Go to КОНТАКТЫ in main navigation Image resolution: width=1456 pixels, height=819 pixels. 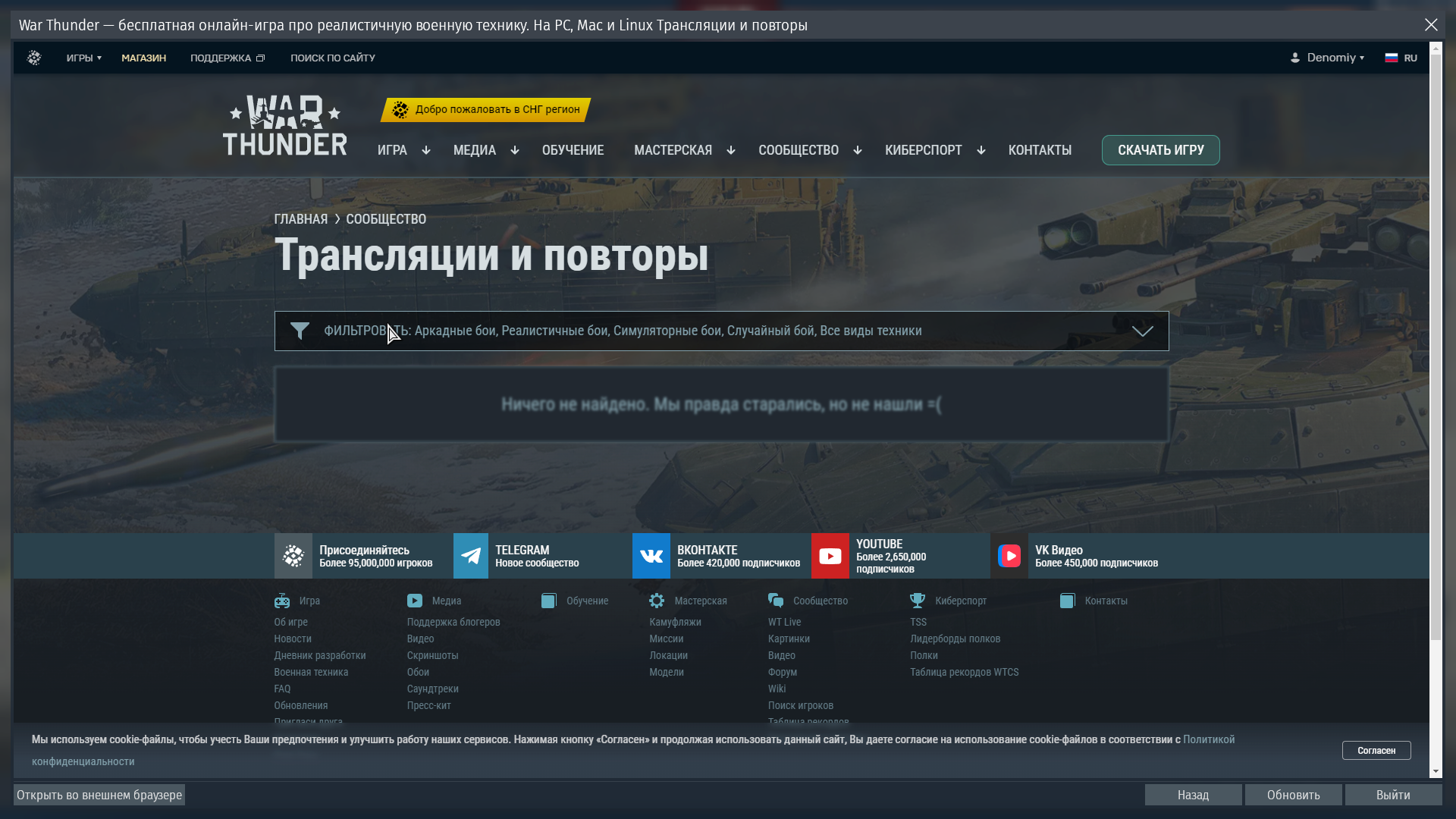coord(1040,150)
